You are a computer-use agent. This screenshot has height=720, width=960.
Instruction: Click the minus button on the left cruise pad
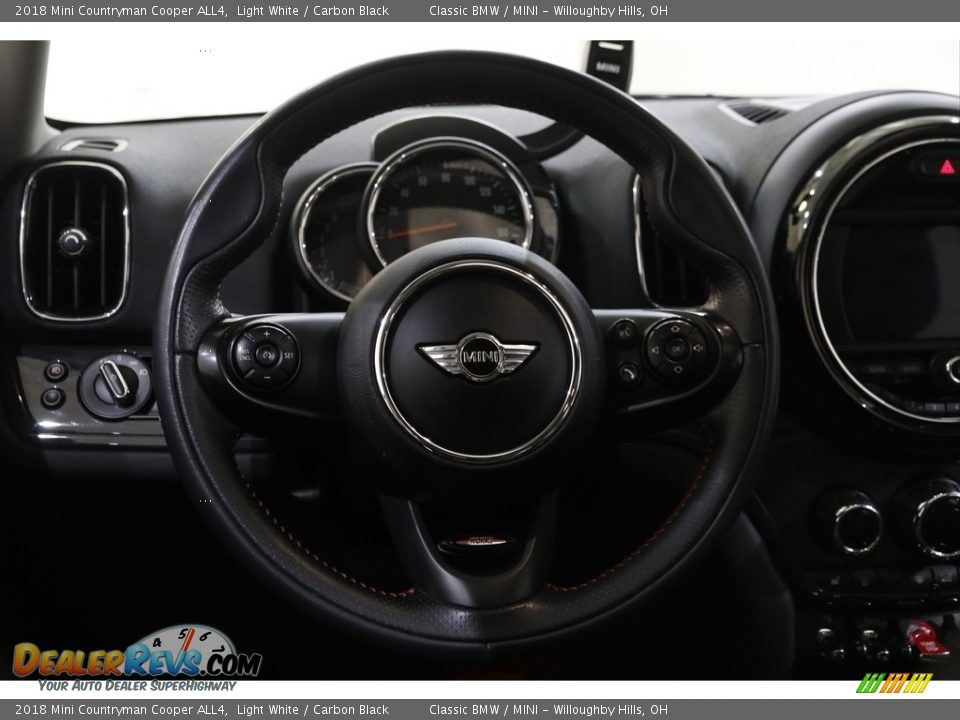[266, 377]
